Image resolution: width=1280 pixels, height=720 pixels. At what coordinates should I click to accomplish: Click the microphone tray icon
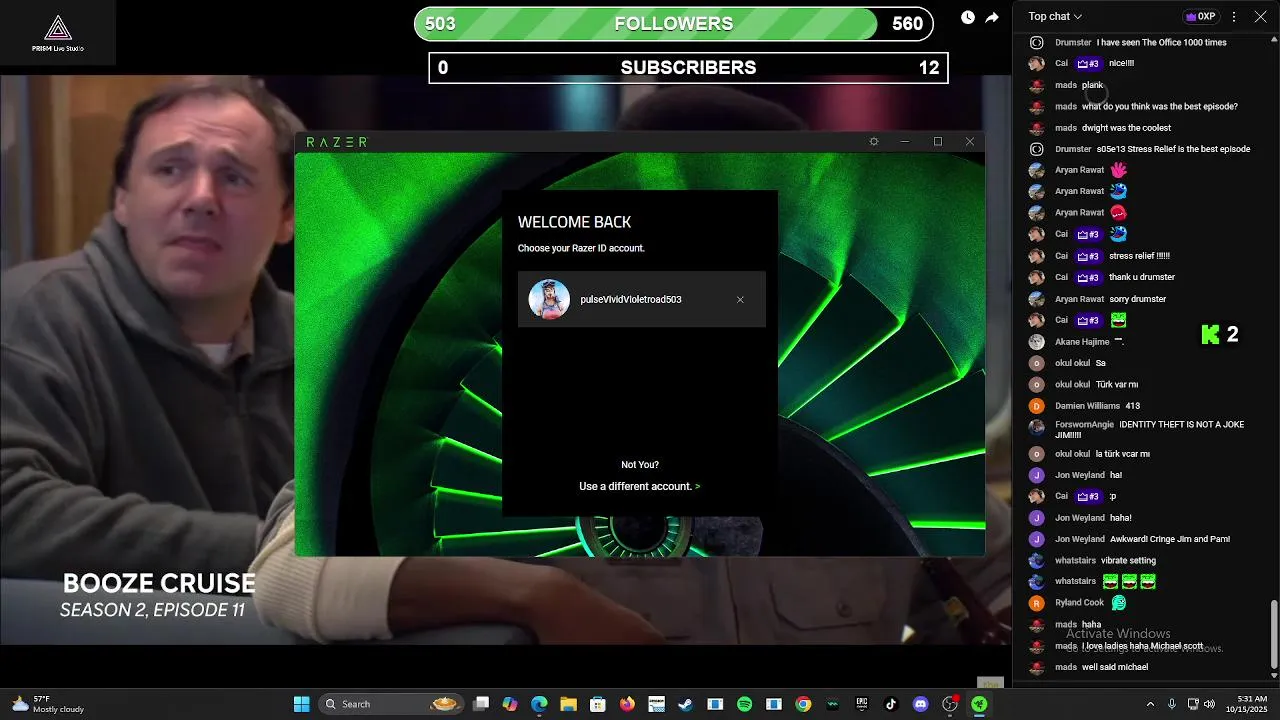1170,704
